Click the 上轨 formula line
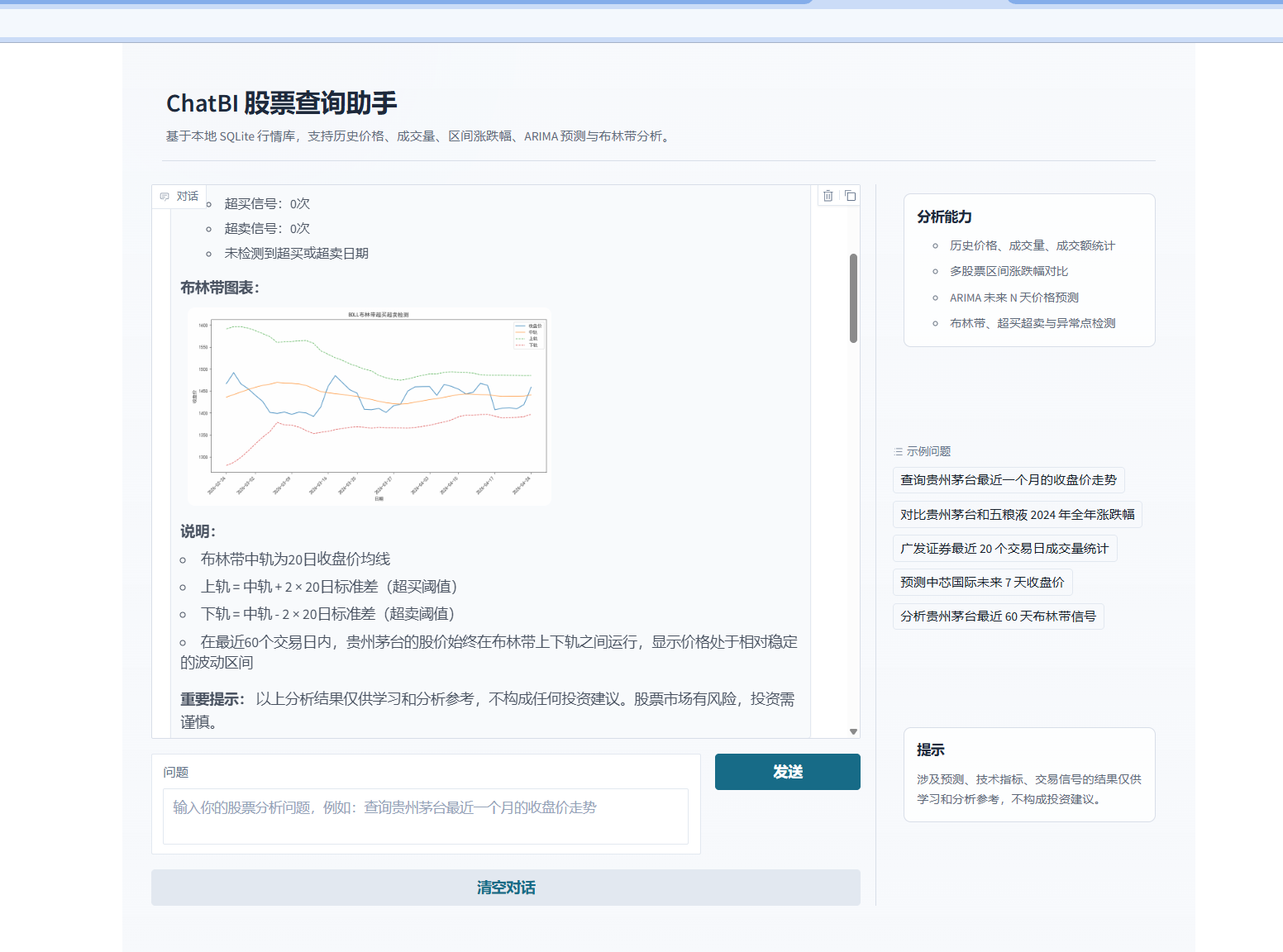The height and width of the screenshot is (952, 1283). click(329, 587)
